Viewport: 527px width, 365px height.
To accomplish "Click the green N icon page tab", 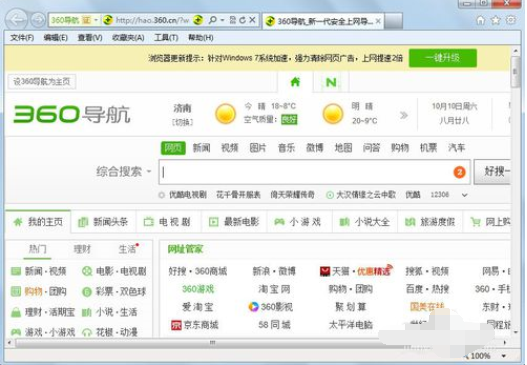I will (331, 82).
